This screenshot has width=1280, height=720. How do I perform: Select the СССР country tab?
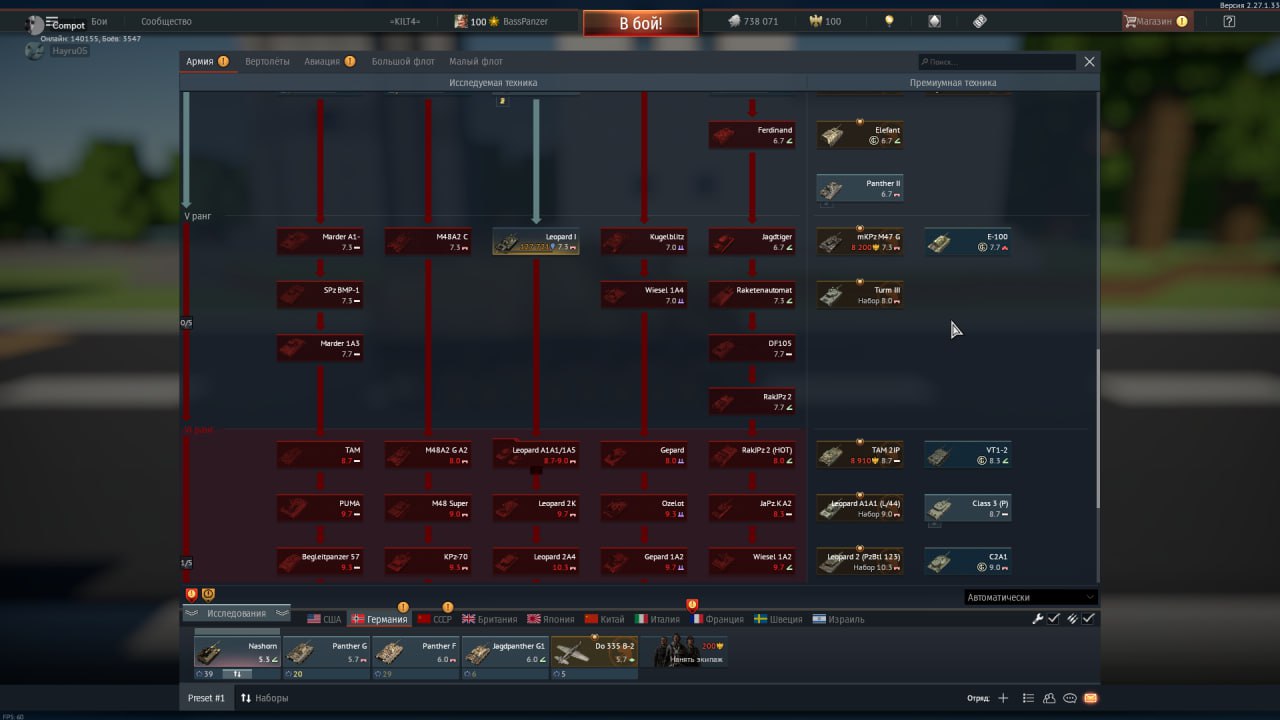point(434,619)
